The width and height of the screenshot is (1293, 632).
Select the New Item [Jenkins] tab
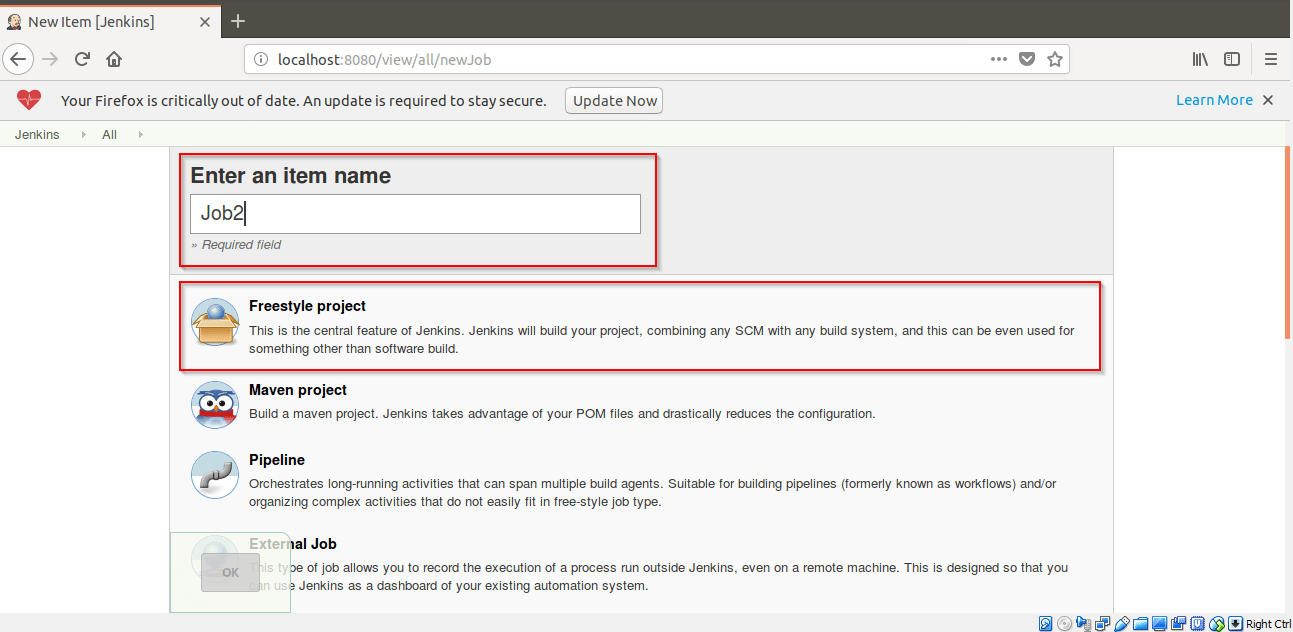pos(109,21)
